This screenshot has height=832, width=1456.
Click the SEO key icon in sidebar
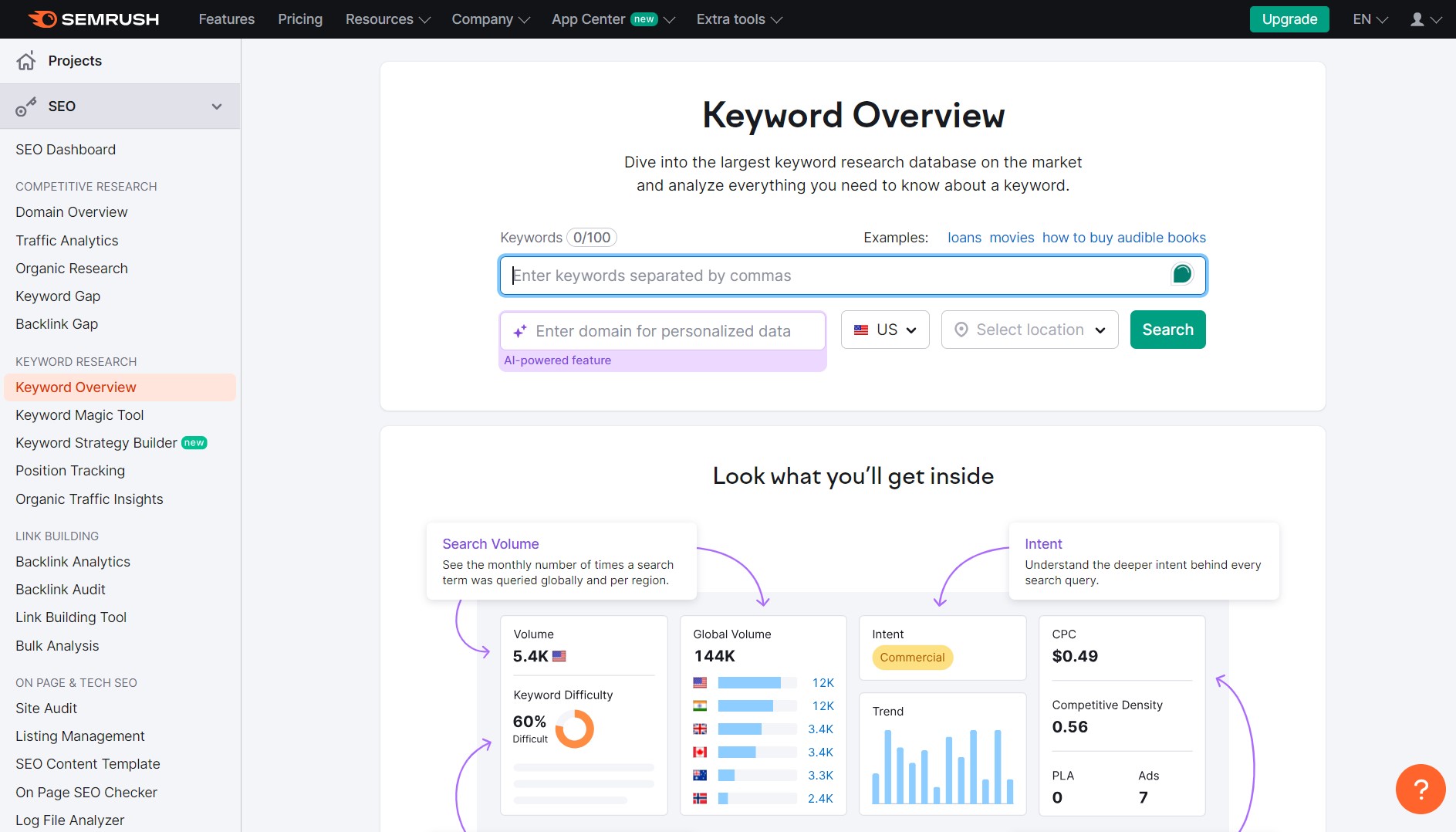coord(26,107)
